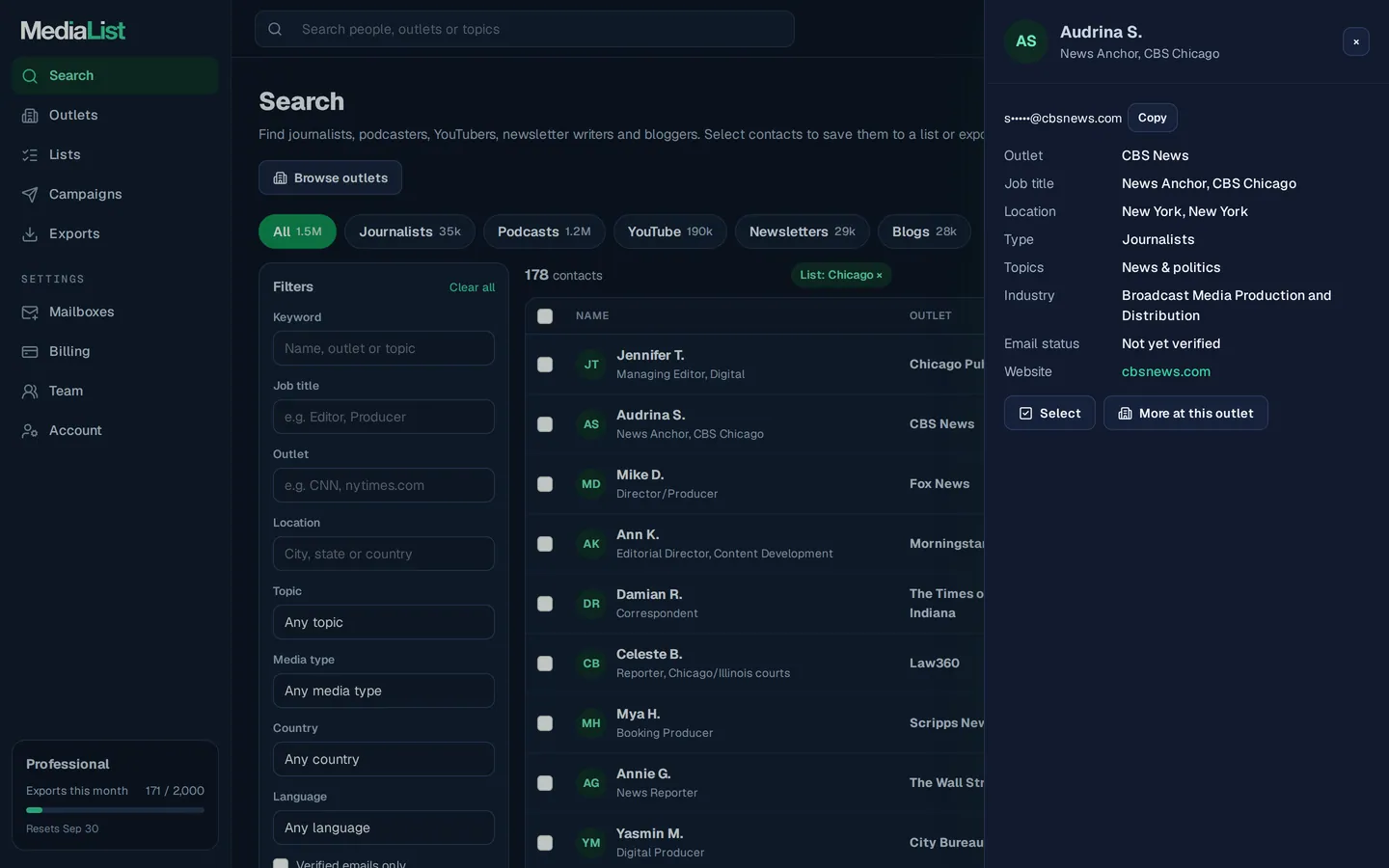Click Clear all filters
Screen dimensions: 1389x868
(x=472, y=287)
